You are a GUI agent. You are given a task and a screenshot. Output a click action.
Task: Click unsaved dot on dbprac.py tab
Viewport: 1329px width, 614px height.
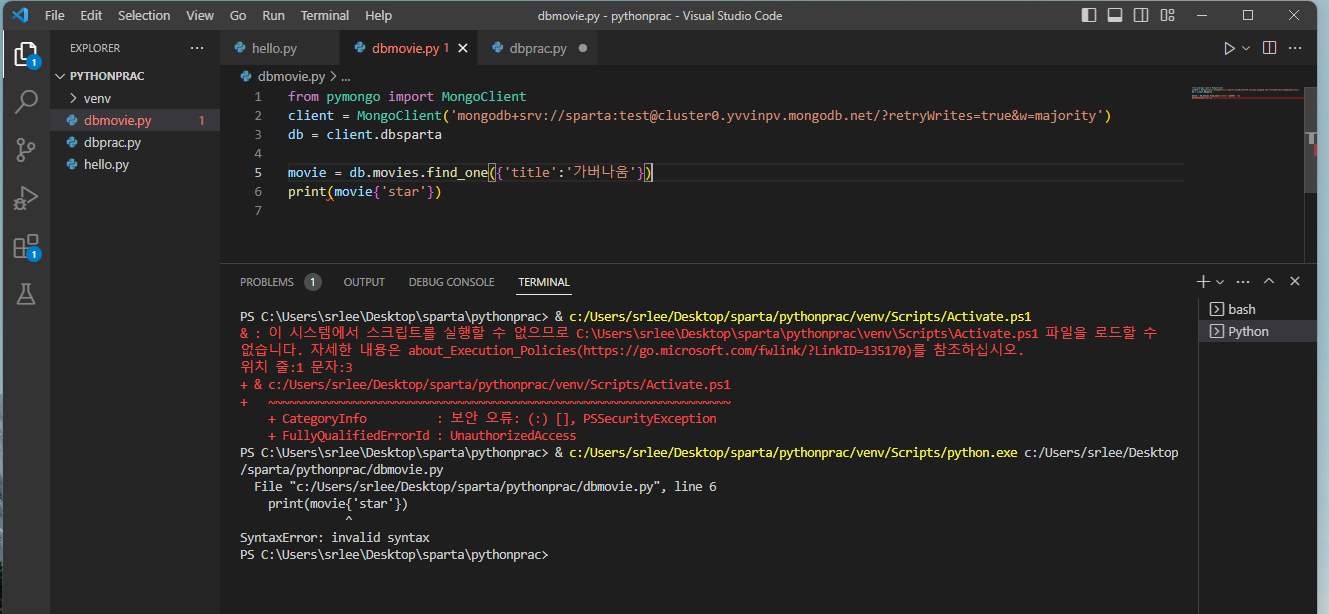[x=582, y=48]
